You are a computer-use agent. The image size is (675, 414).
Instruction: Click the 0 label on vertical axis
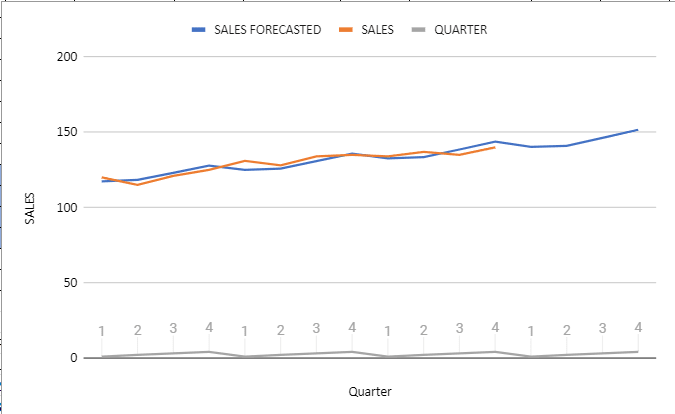pyautogui.click(x=75, y=358)
